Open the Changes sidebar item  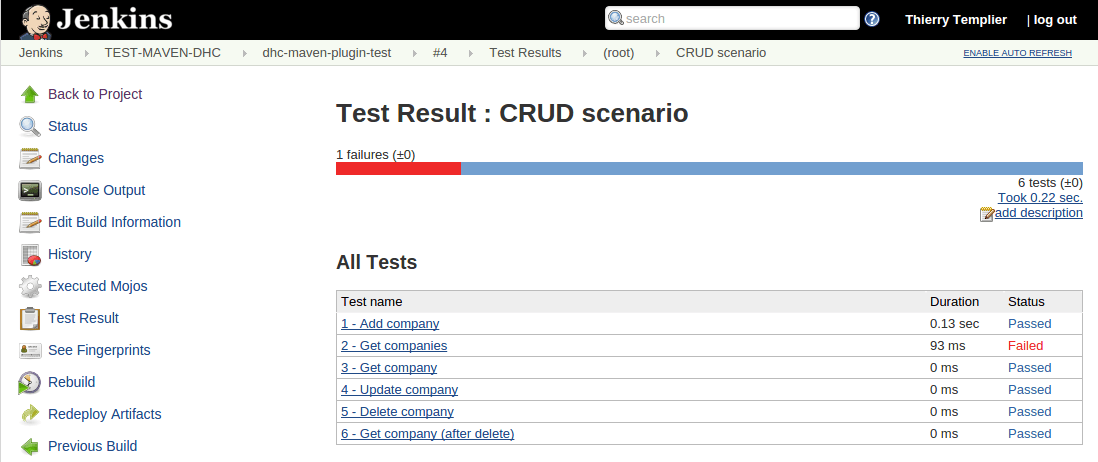pyautogui.click(x=76, y=158)
